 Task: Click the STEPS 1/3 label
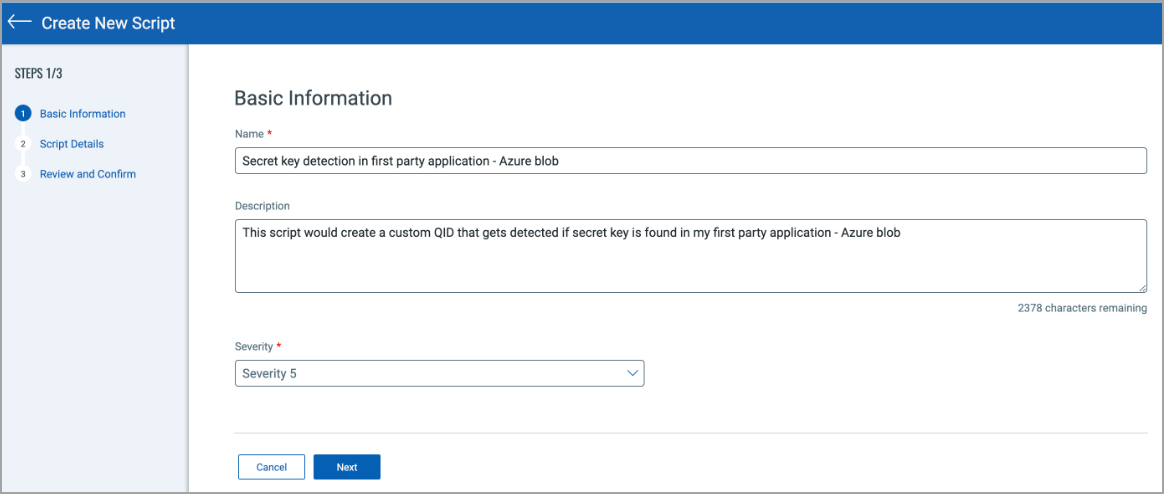pyautogui.click(x=39, y=74)
